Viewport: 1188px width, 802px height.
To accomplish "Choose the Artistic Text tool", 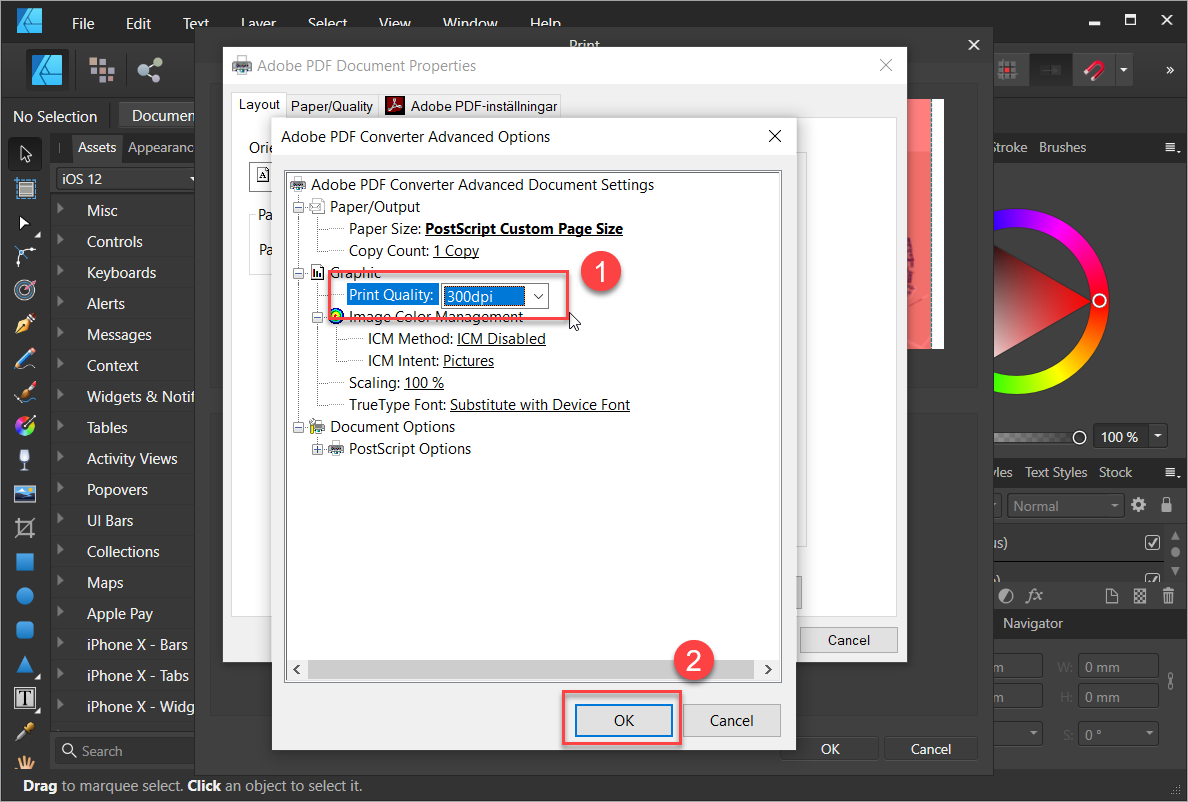I will (x=25, y=697).
